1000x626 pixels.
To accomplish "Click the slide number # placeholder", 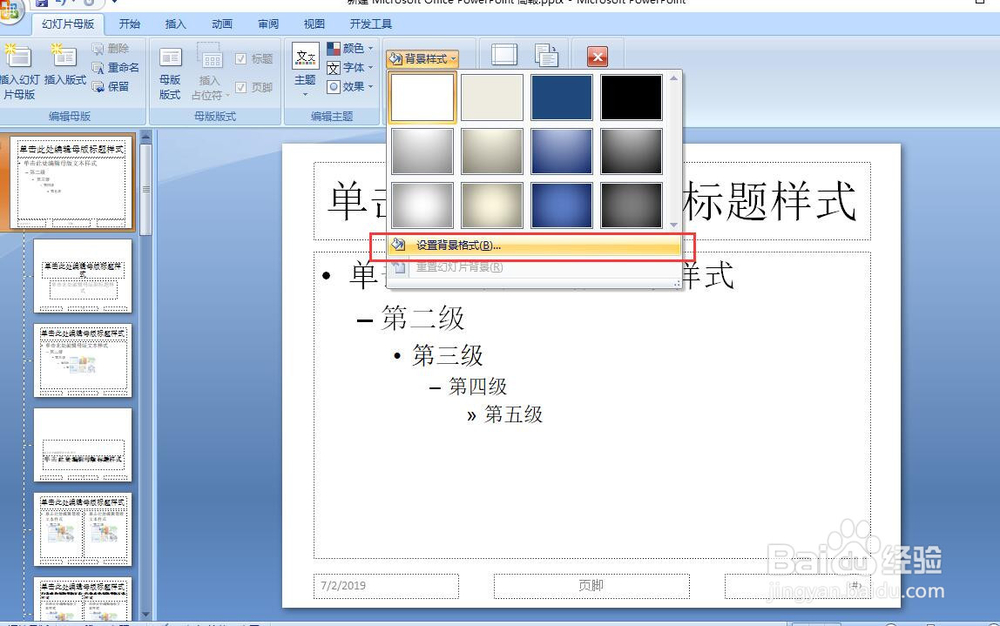I will (797, 586).
